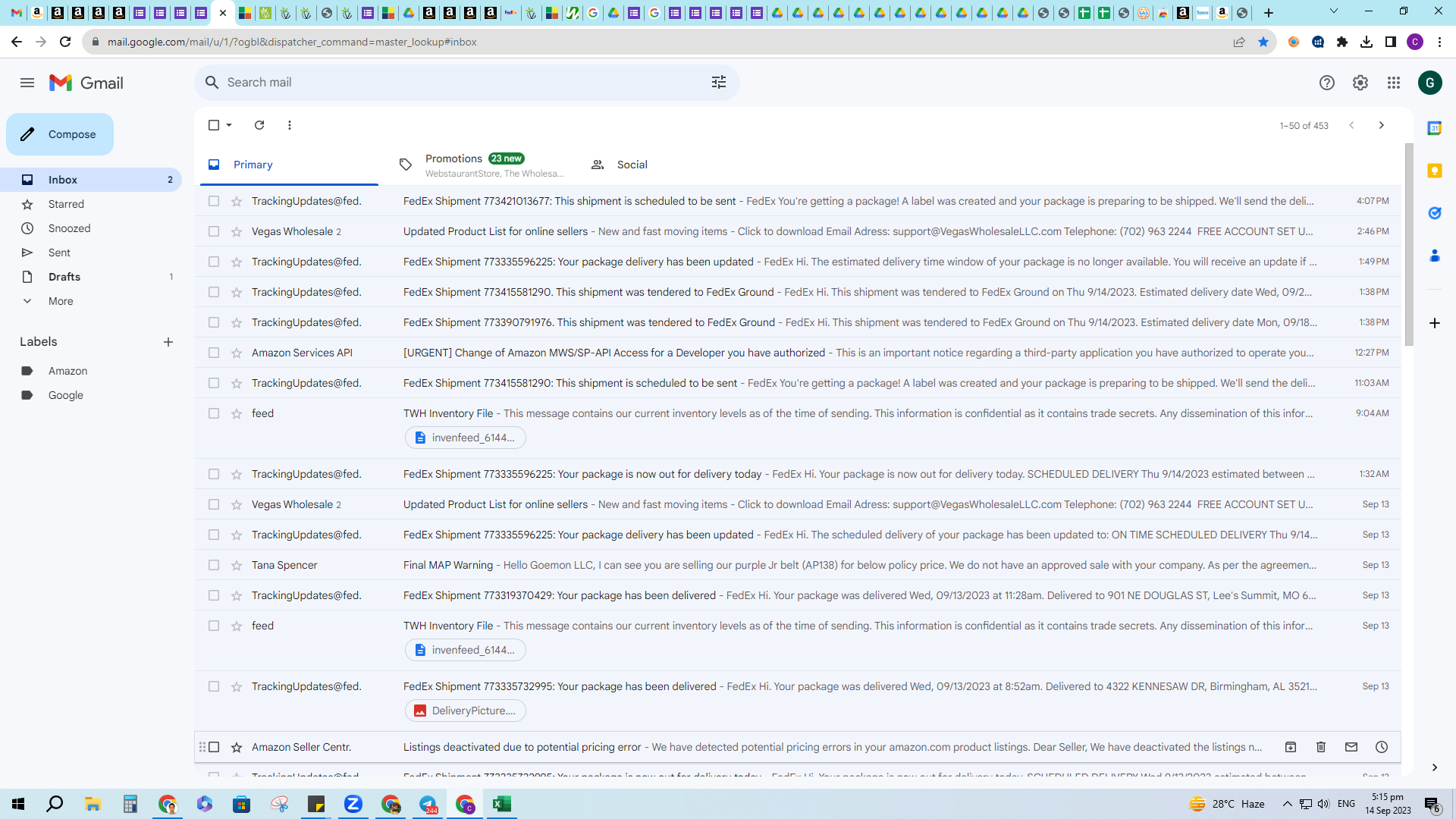
Task: Open the More options three-dot menu above inbox
Action: click(290, 125)
